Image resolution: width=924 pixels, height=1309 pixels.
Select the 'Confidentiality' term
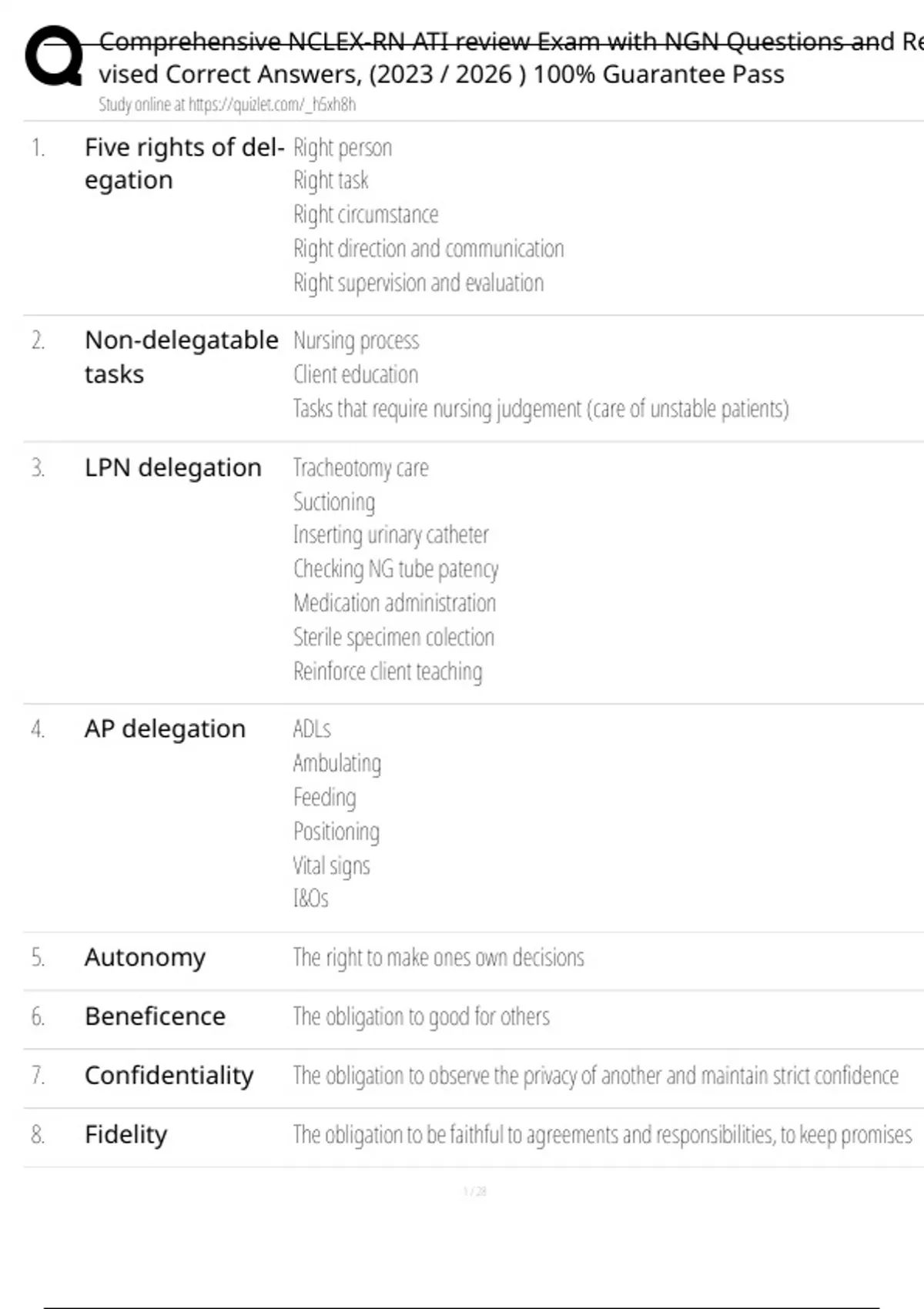[x=169, y=1076]
